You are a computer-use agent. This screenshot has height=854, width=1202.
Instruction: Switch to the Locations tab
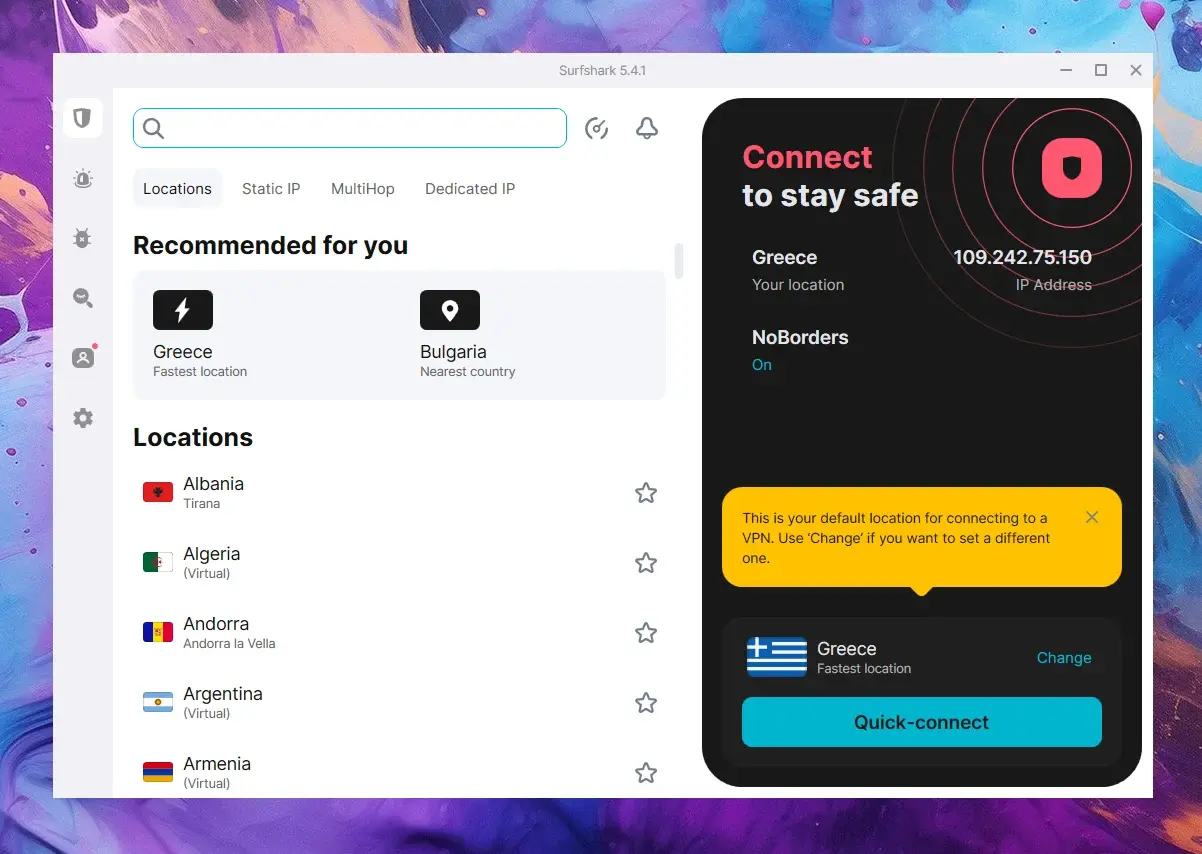177,188
